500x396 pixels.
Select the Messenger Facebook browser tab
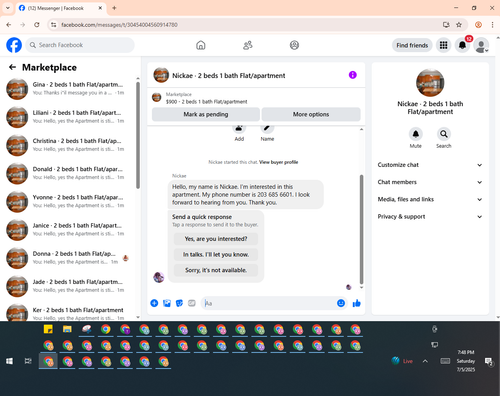click(x=61, y=8)
